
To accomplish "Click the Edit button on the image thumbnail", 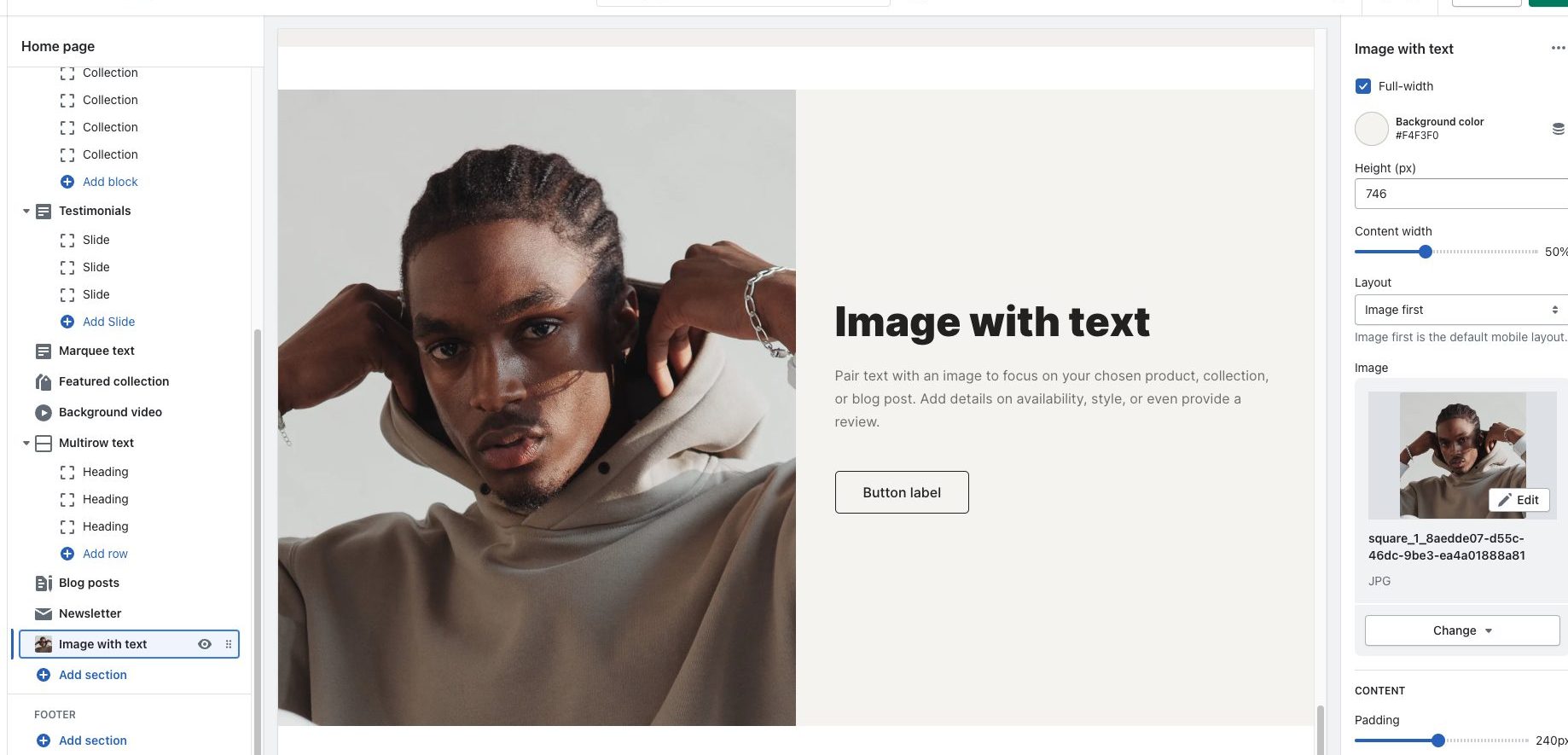I will tap(1519, 500).
